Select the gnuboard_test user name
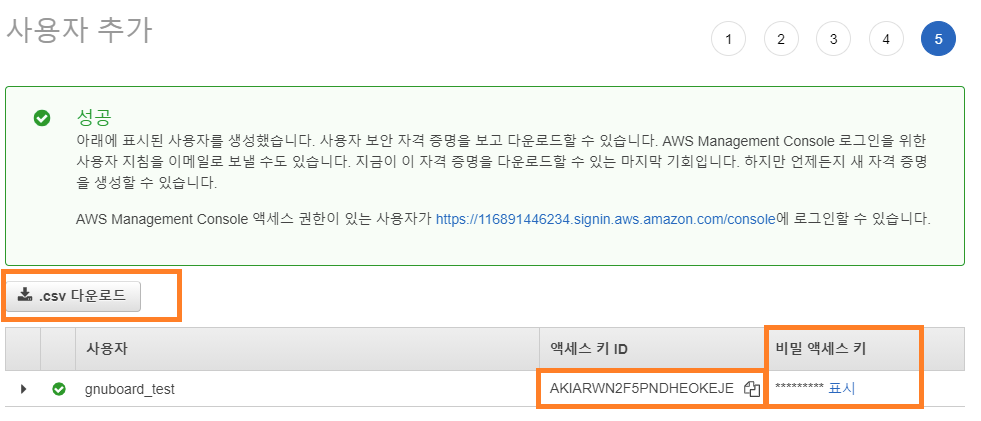981x421 pixels. click(129, 389)
